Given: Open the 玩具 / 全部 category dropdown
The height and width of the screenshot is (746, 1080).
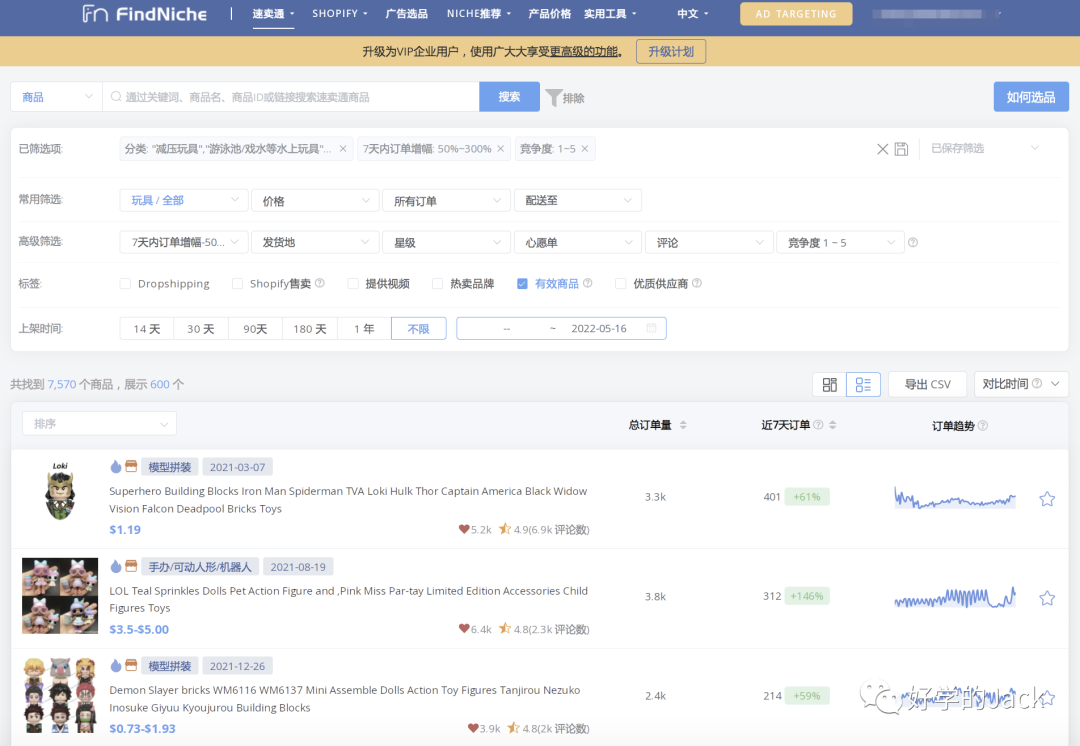Looking at the screenshot, I should coord(183,200).
